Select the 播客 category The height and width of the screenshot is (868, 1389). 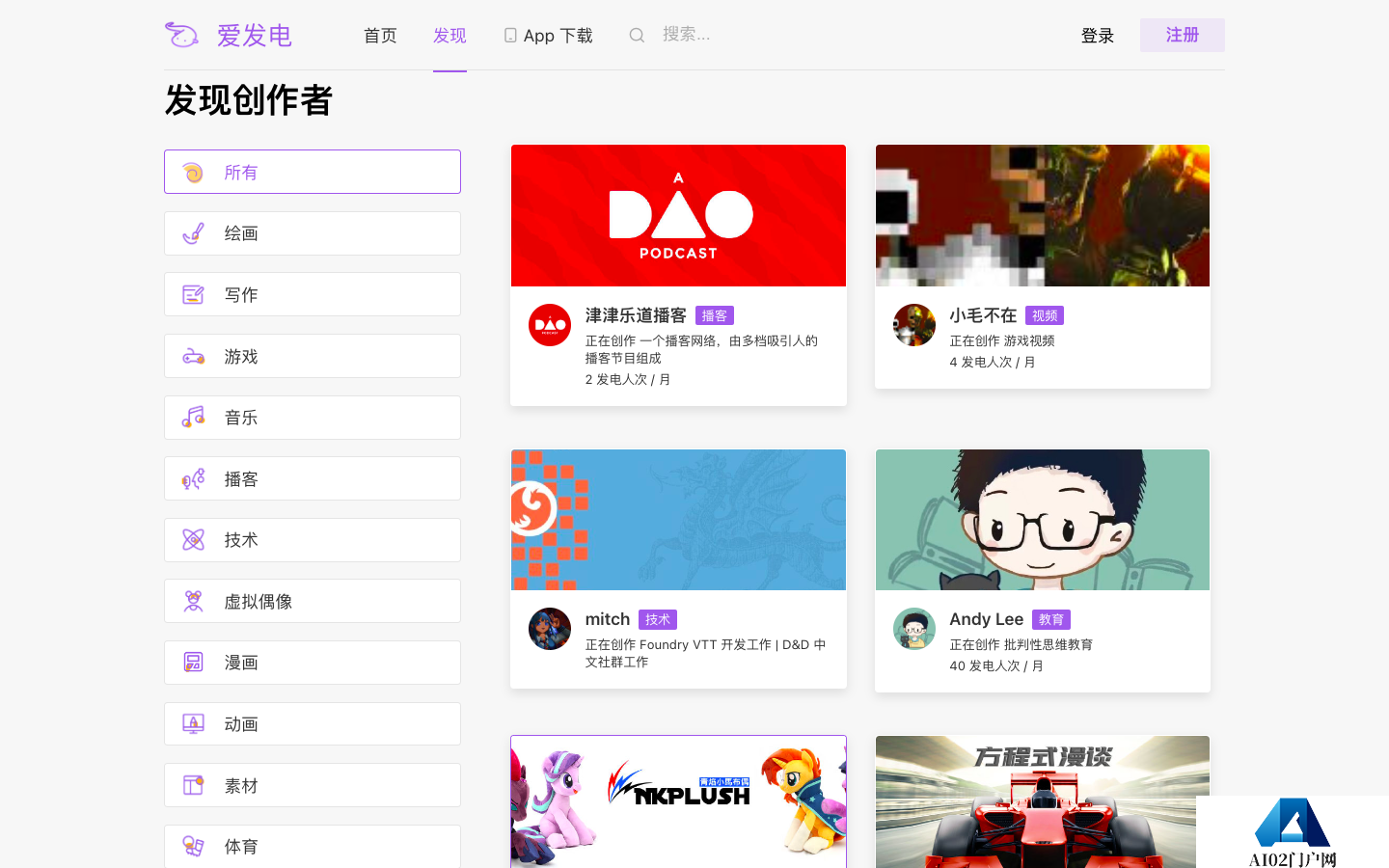313,478
